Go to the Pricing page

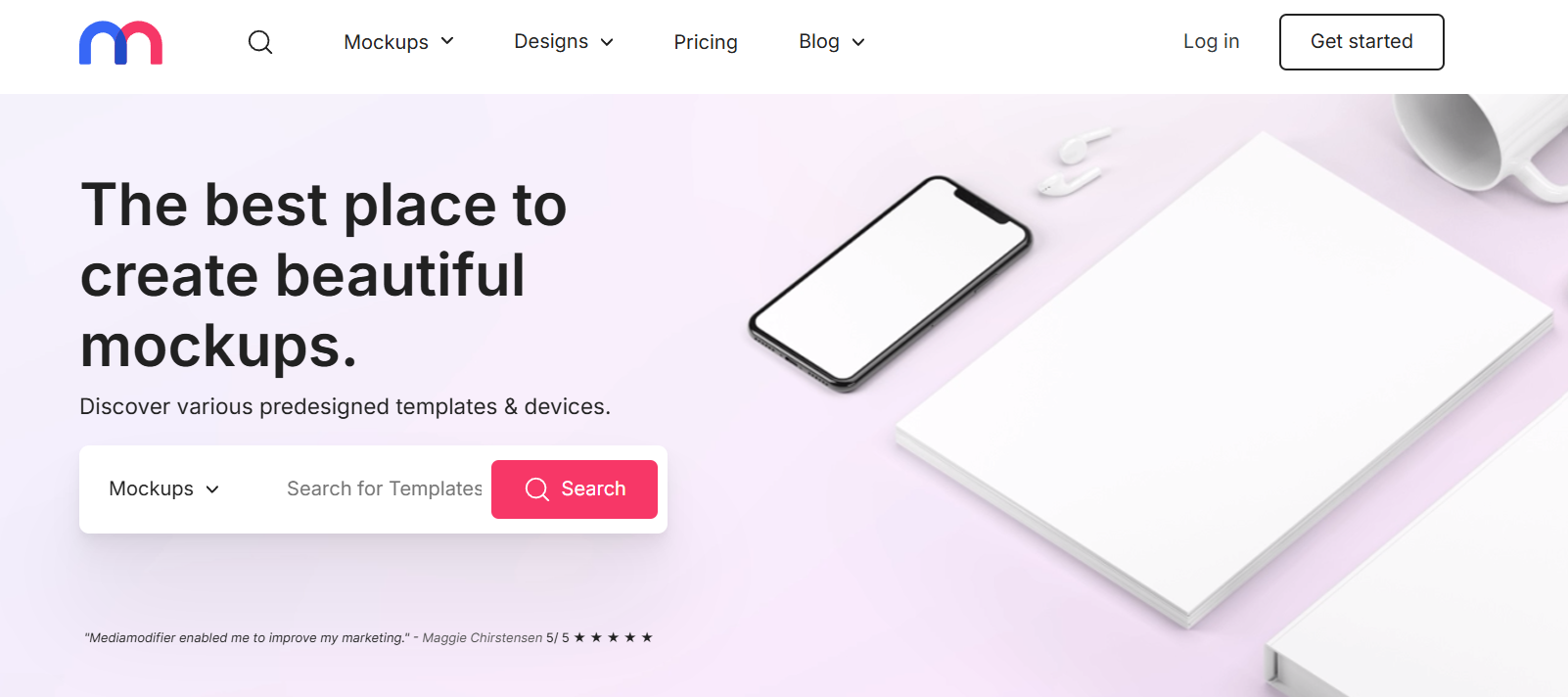click(706, 42)
